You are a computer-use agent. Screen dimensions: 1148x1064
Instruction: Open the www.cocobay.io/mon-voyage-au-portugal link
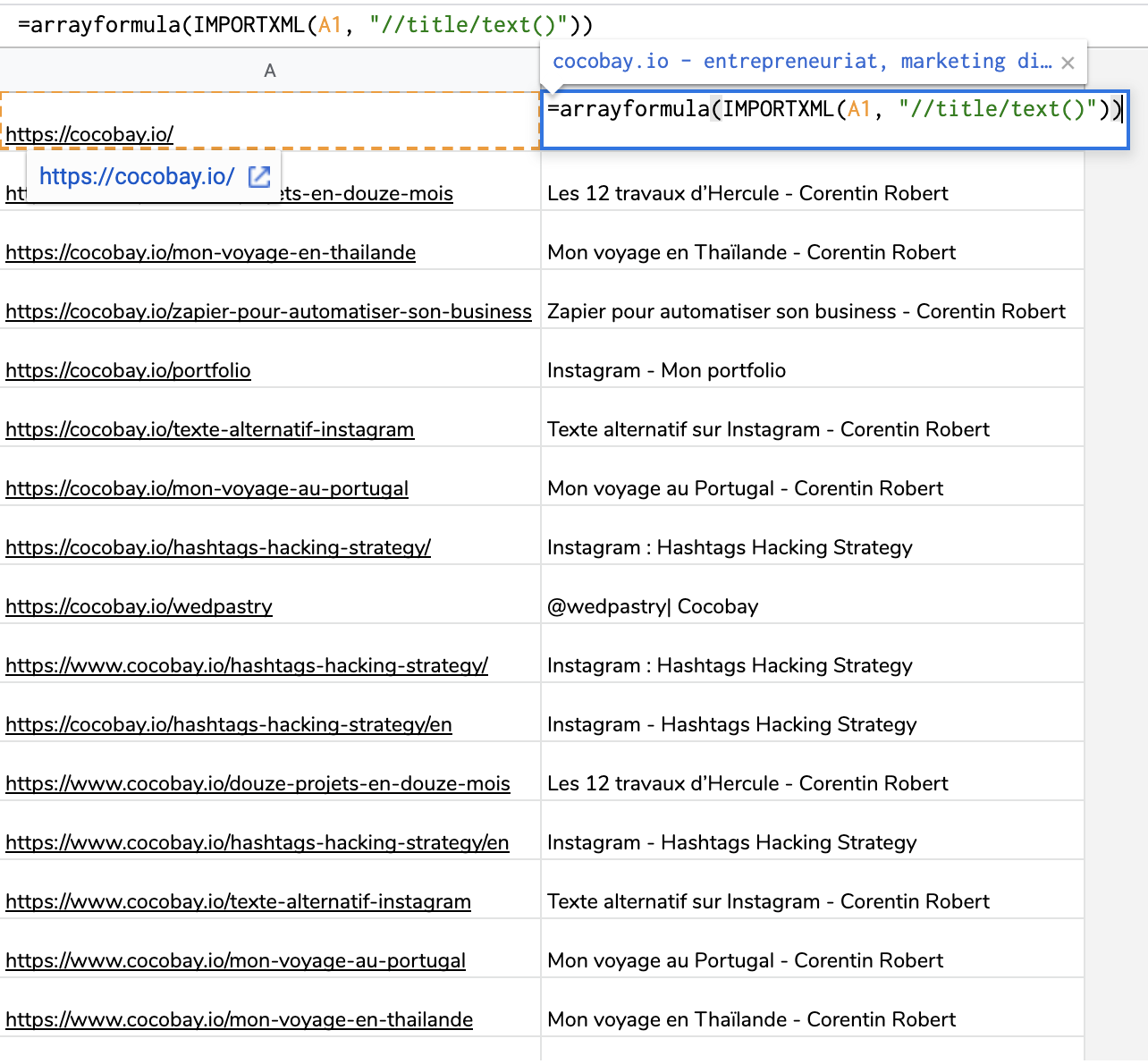(x=235, y=960)
